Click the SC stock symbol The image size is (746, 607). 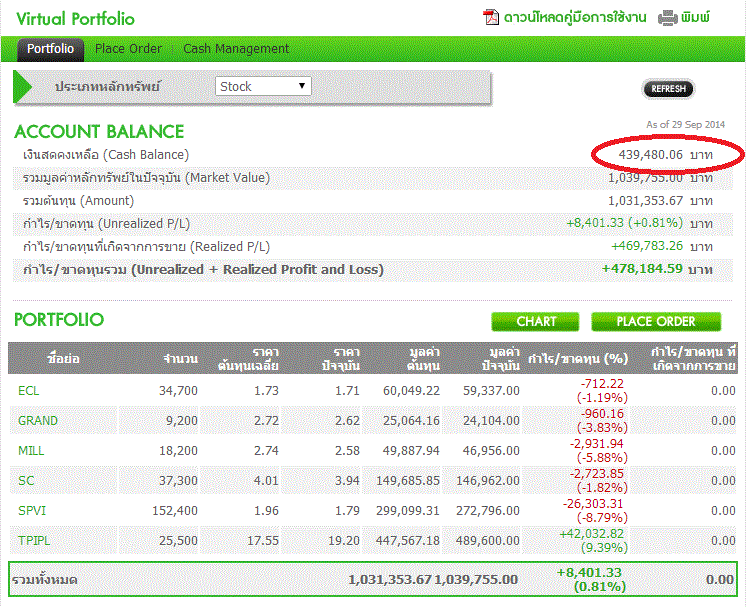click(x=26, y=480)
